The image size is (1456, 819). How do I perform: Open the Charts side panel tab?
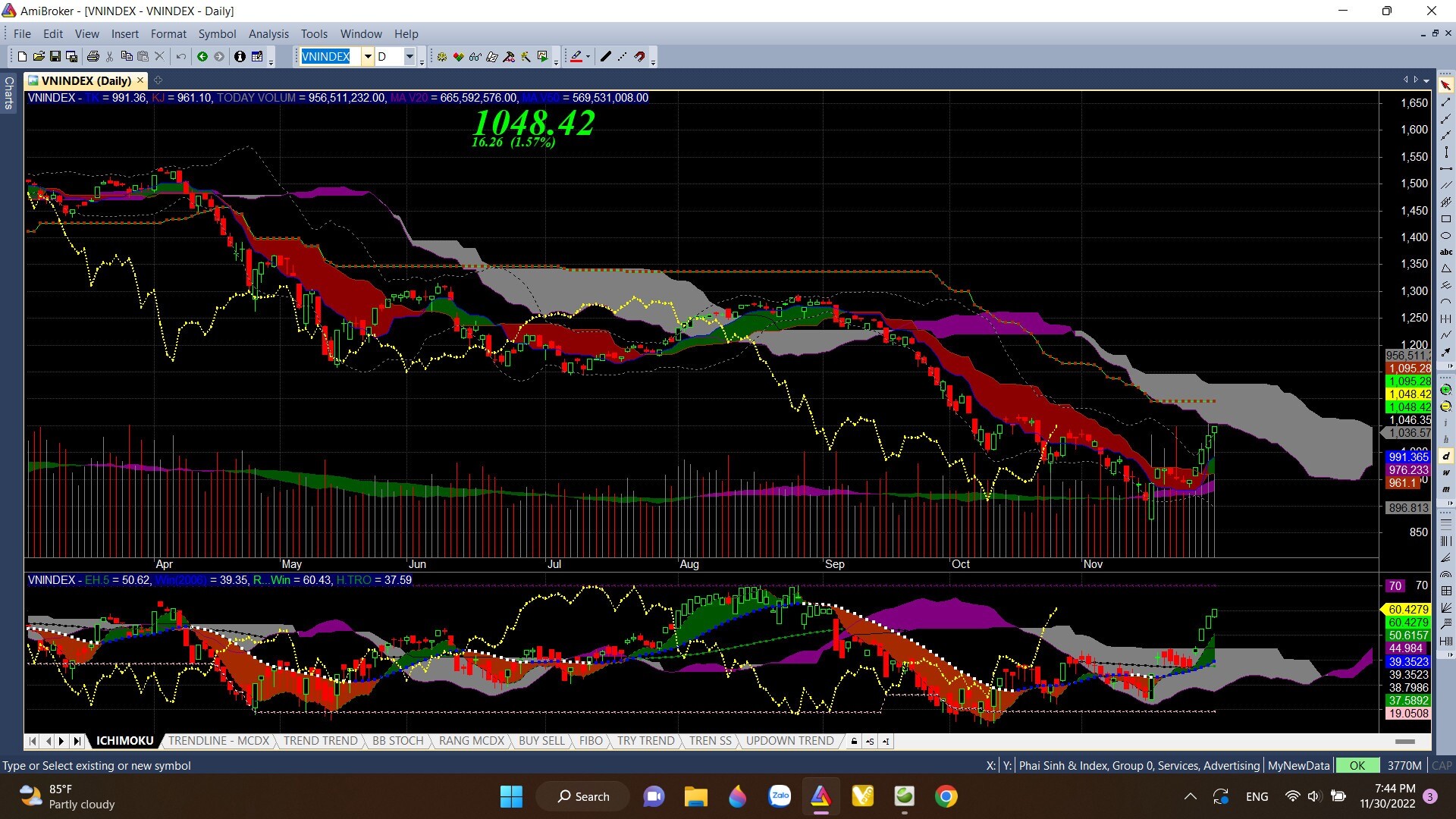pos(9,93)
